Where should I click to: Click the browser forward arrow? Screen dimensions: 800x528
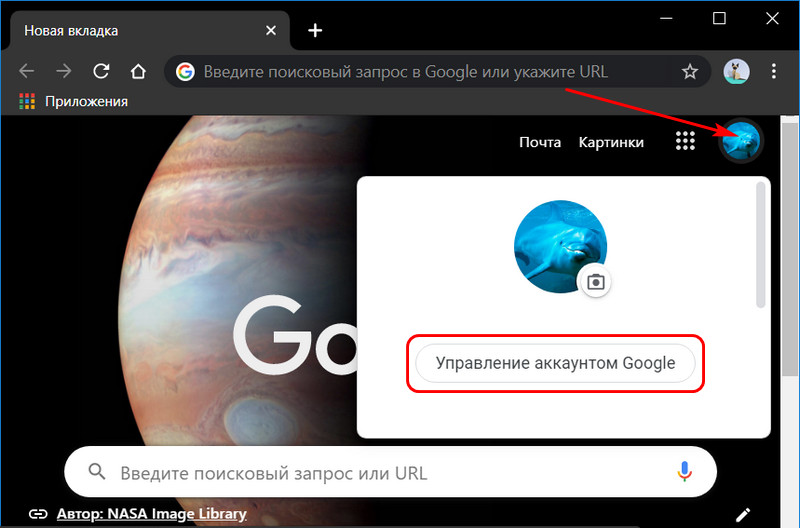(x=64, y=71)
